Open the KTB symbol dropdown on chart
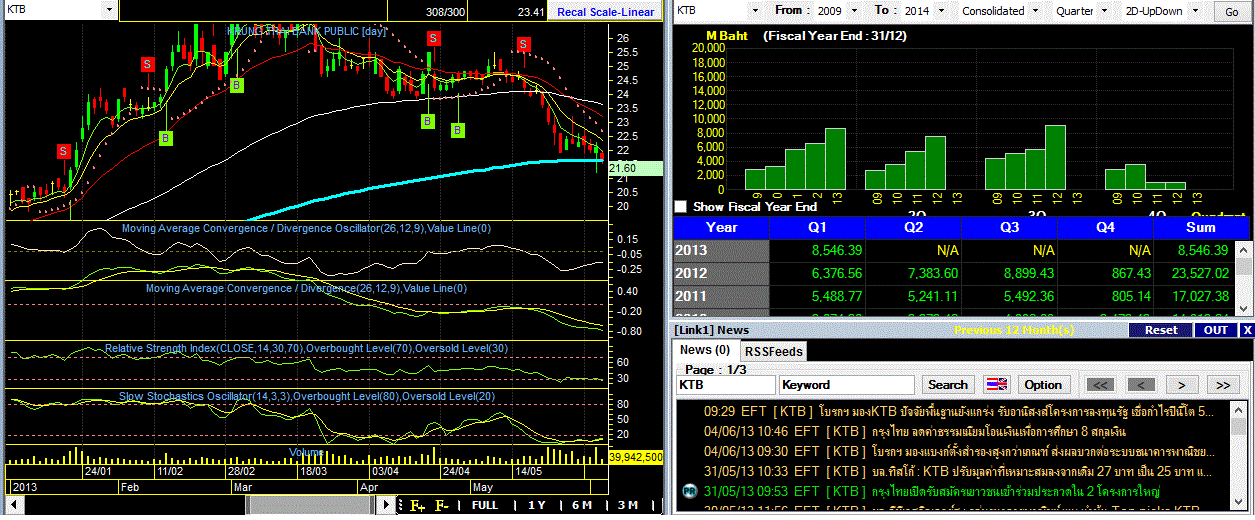 tap(108, 10)
